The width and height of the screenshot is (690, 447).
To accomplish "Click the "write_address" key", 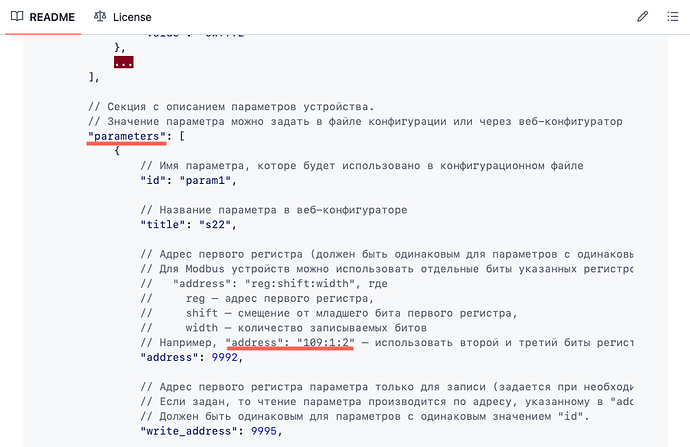I will [x=187, y=431].
